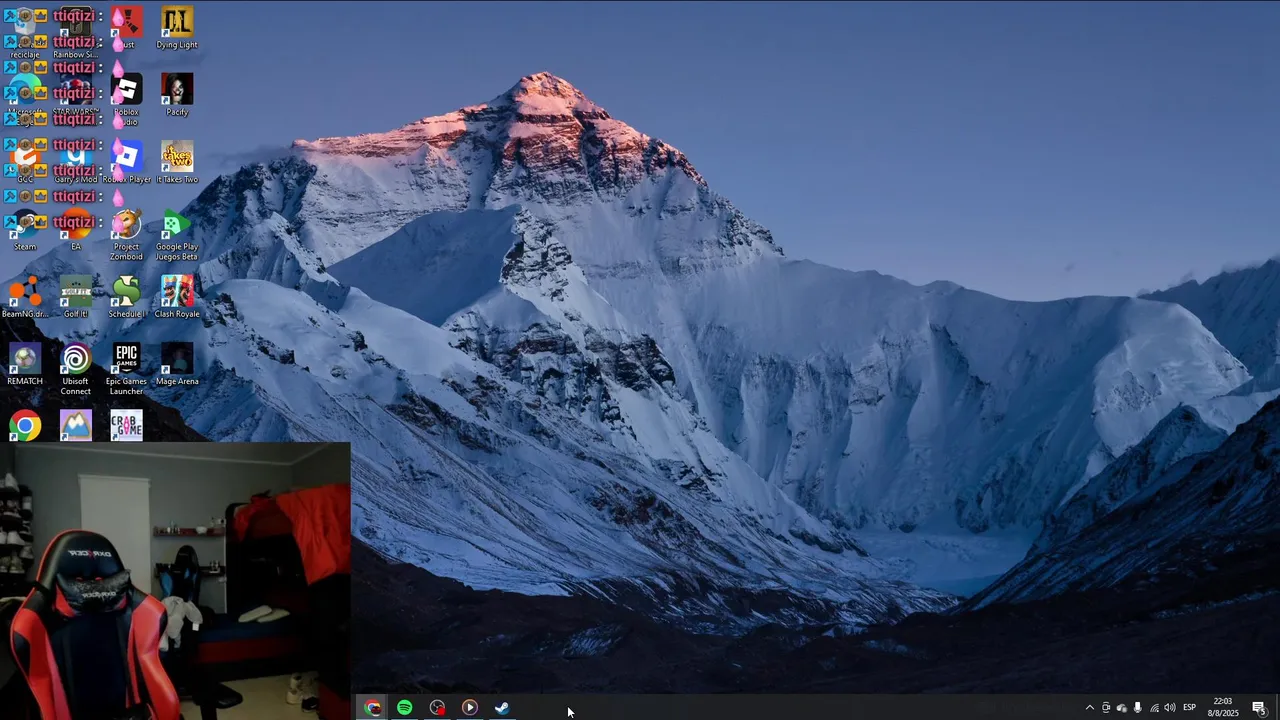This screenshot has width=1280, height=720.
Task: Open the notification center icon
Action: pos(1259,708)
